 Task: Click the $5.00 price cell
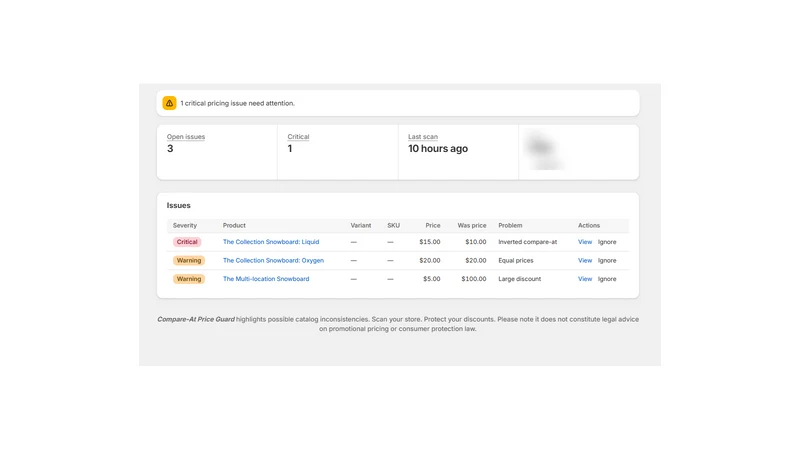tap(432, 279)
